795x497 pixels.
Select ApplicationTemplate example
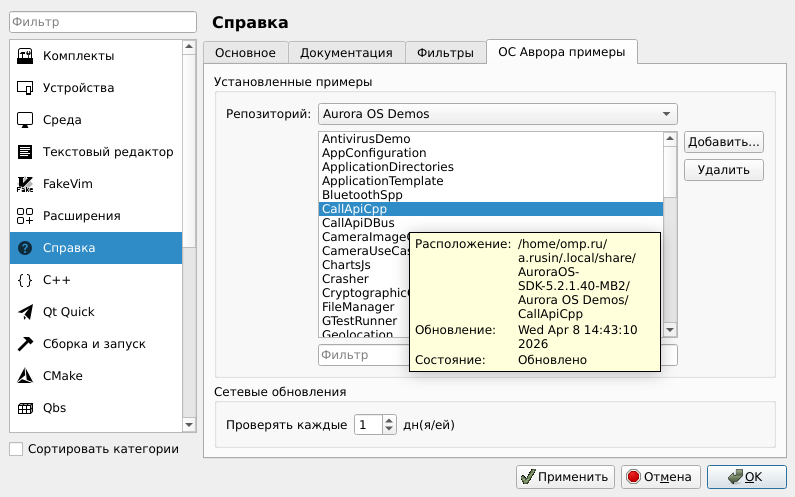tap(490, 181)
